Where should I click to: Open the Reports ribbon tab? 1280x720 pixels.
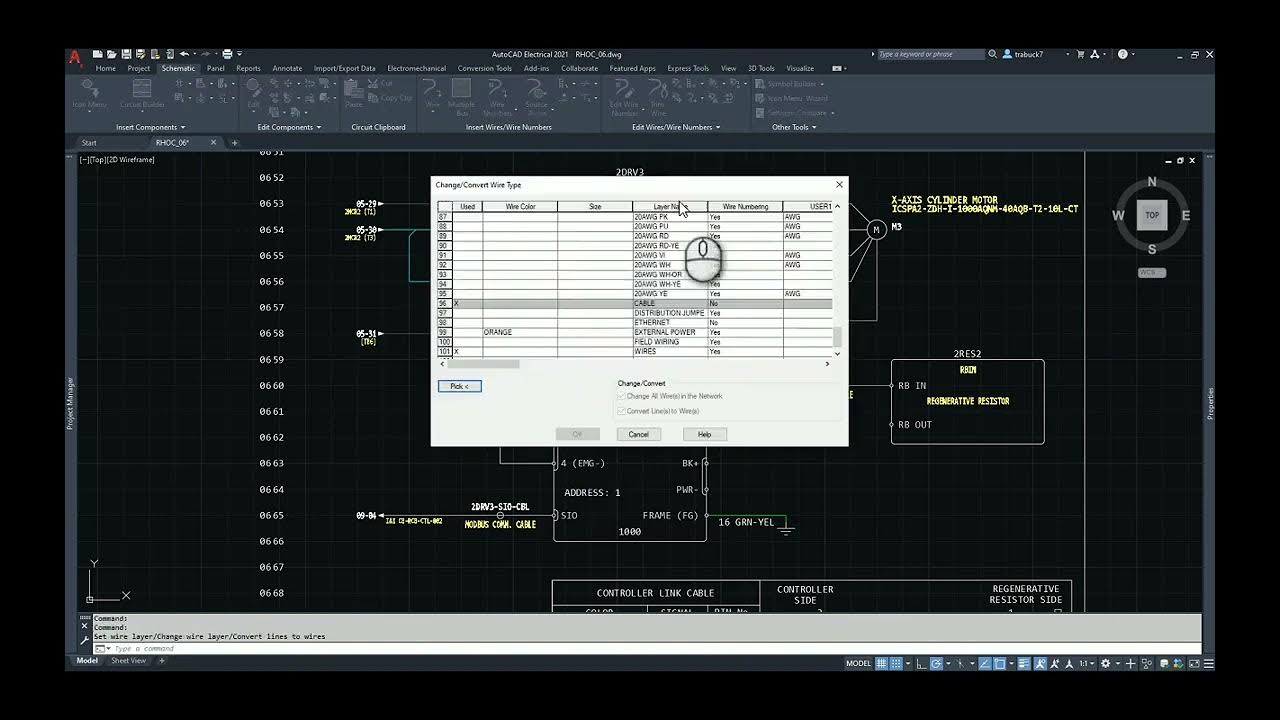click(248, 68)
